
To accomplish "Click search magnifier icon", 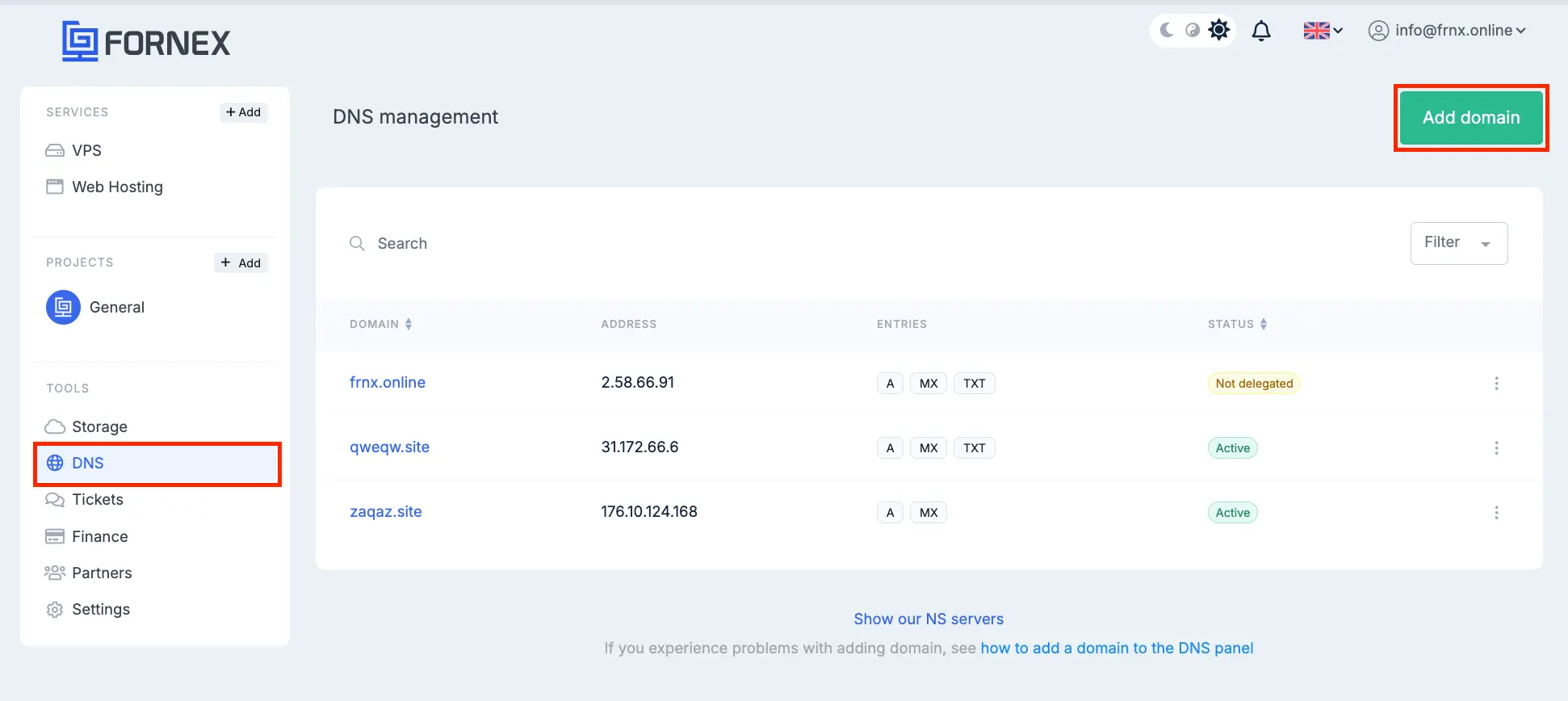I will click(x=357, y=243).
